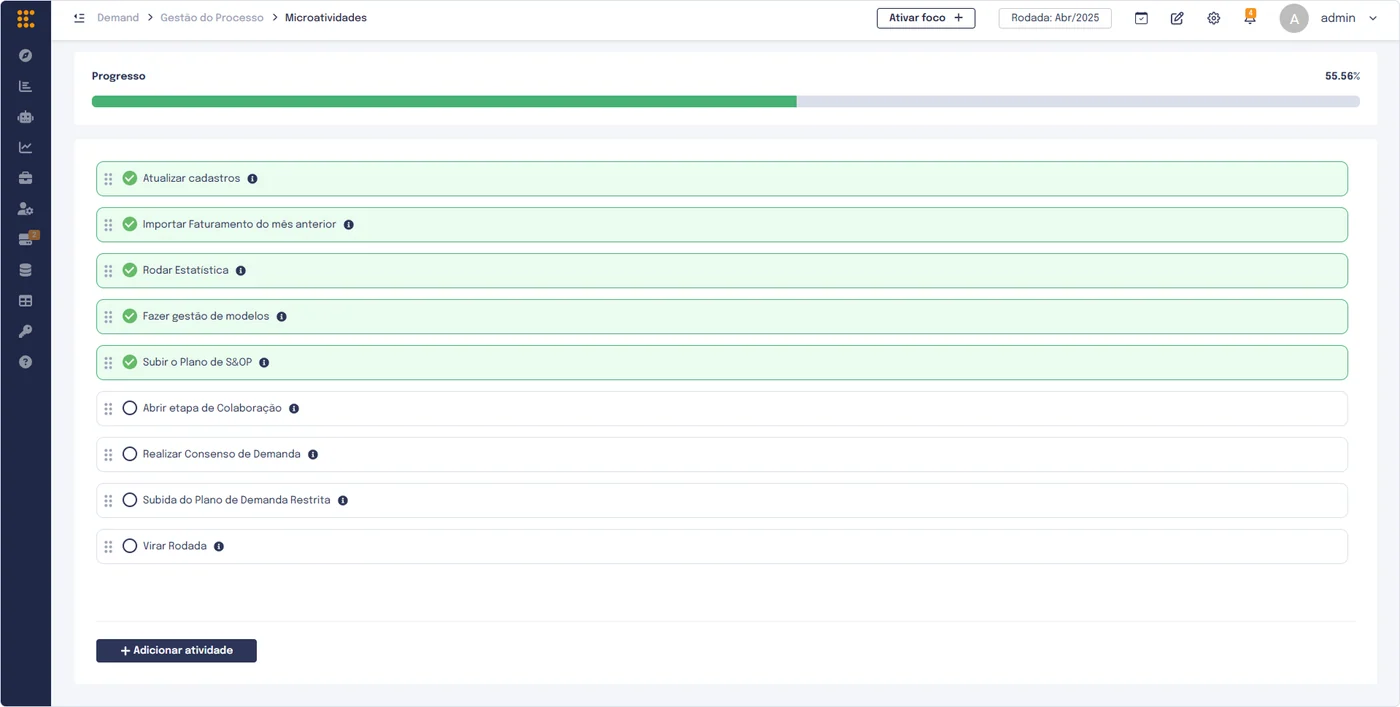
Task: Open the settings gear in top bar
Action: (x=1213, y=18)
